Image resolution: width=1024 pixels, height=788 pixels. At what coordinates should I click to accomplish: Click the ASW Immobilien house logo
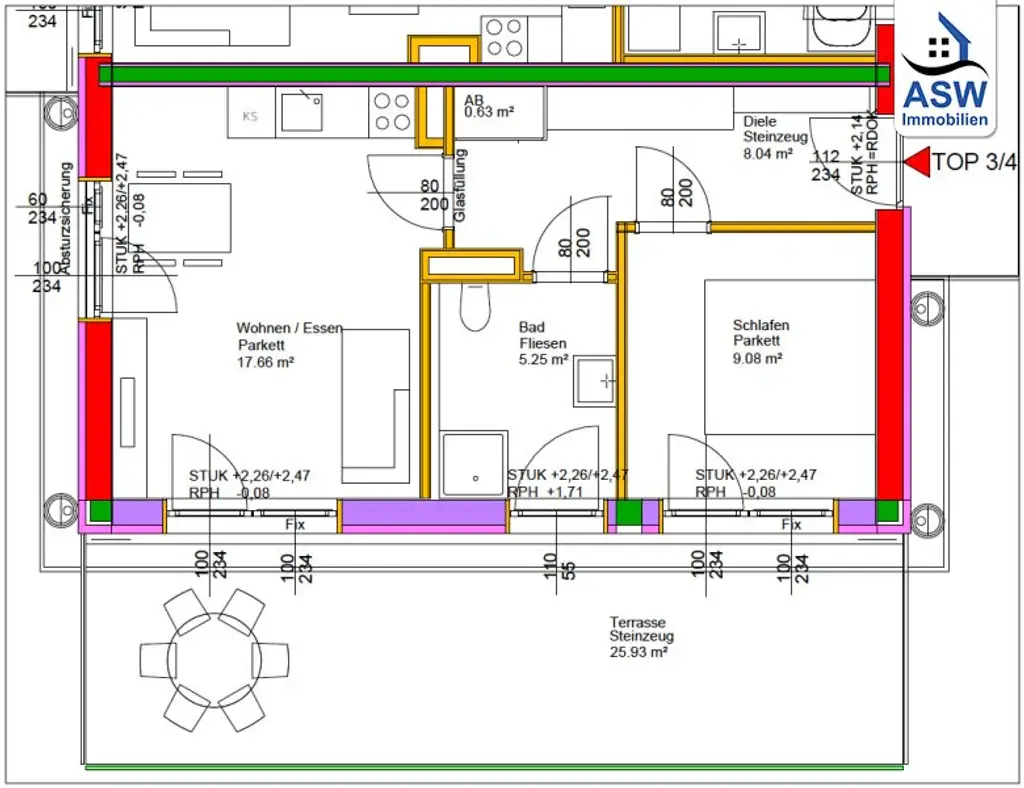point(944,45)
